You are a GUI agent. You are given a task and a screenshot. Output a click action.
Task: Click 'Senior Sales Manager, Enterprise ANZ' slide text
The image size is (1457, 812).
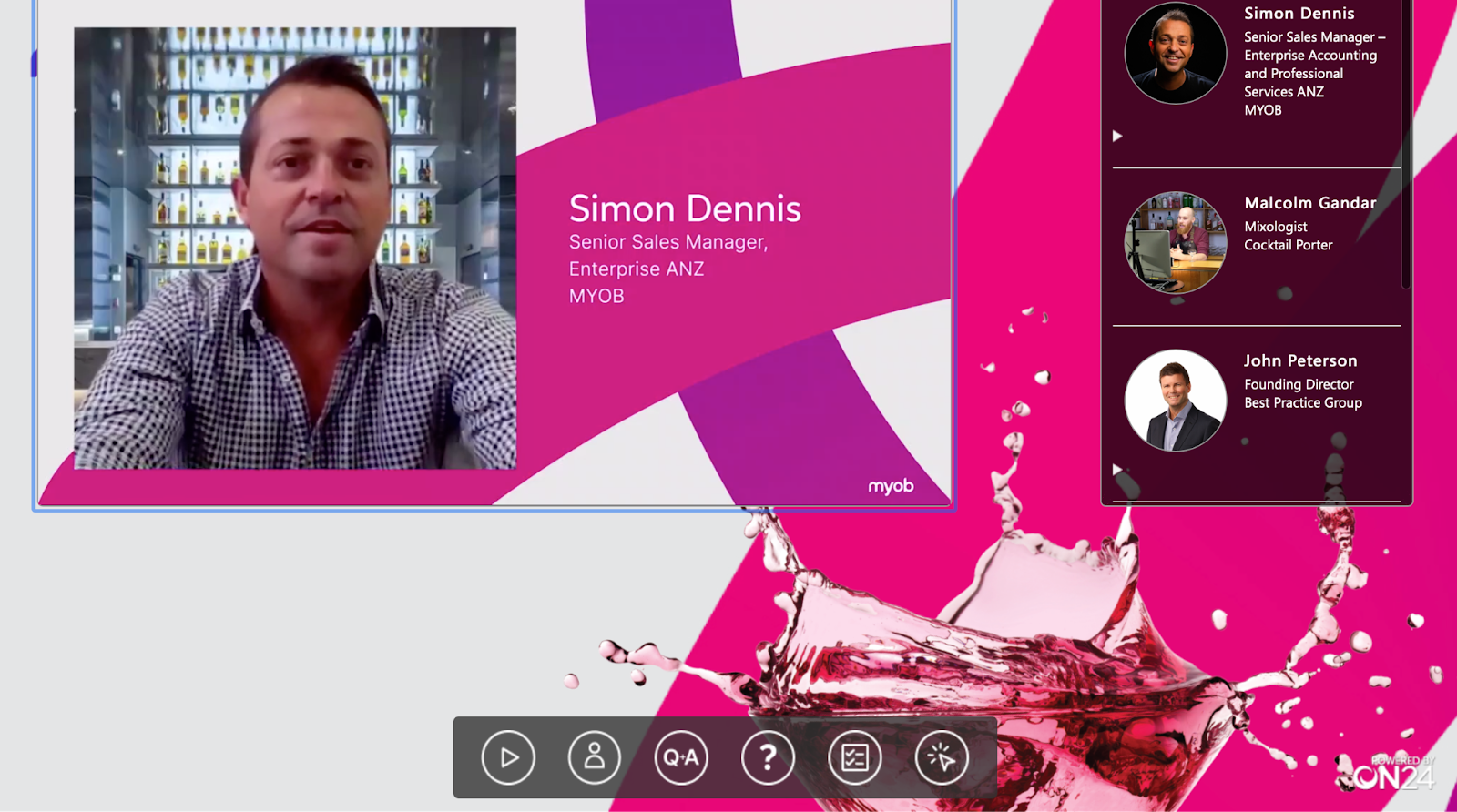tap(668, 255)
